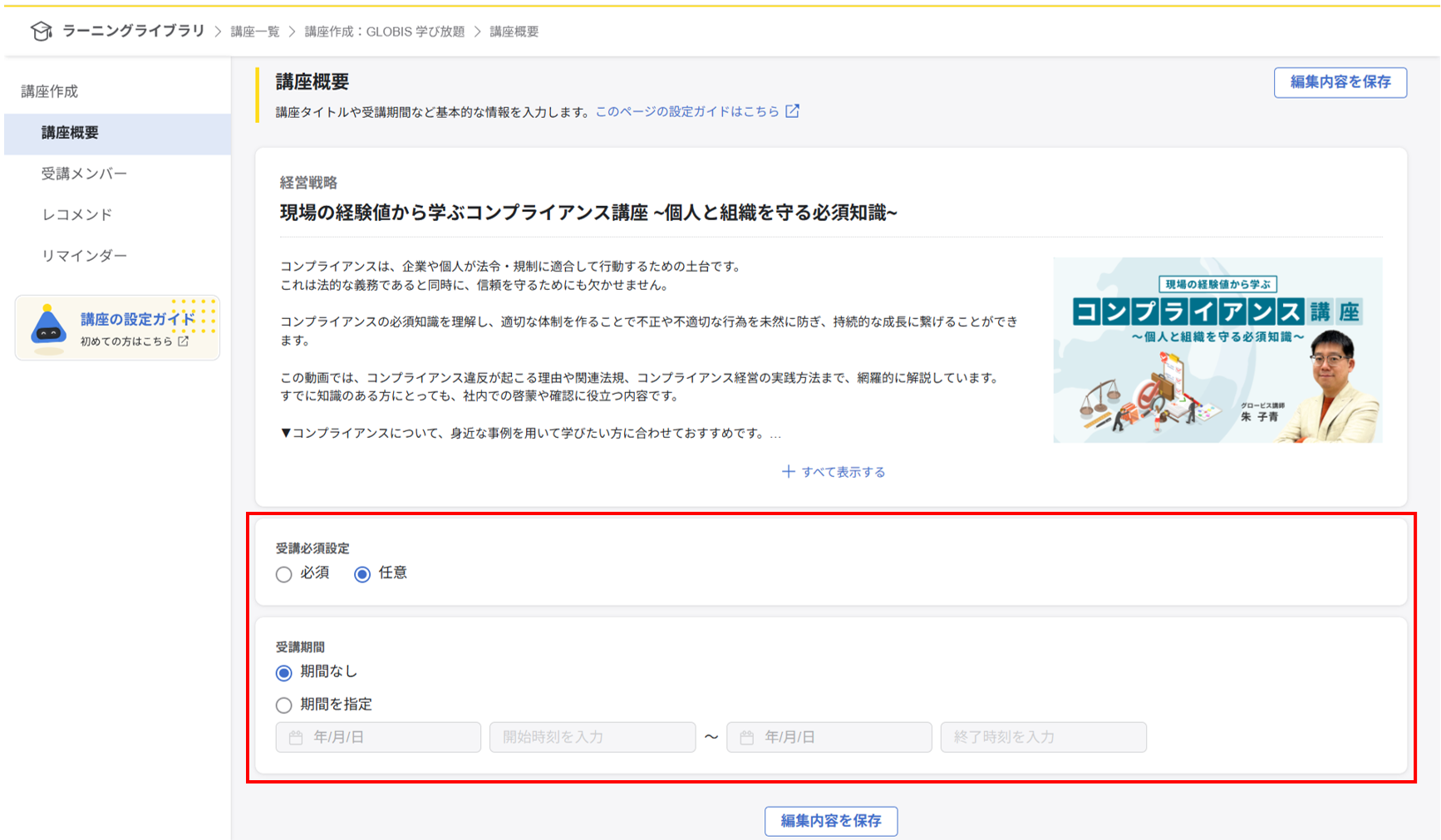The height and width of the screenshot is (840, 1441).
Task: Expand the description with すべて表示する
Action: click(843, 472)
